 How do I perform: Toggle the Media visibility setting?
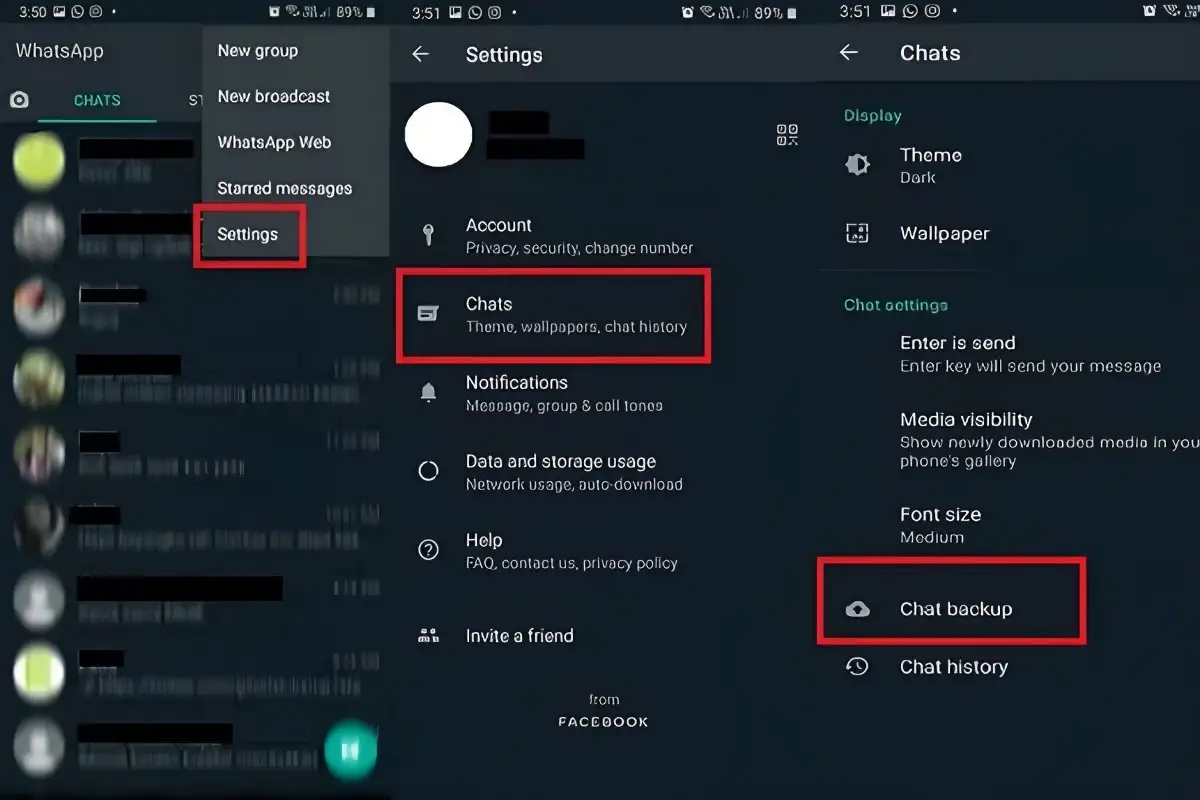[x=1010, y=440]
